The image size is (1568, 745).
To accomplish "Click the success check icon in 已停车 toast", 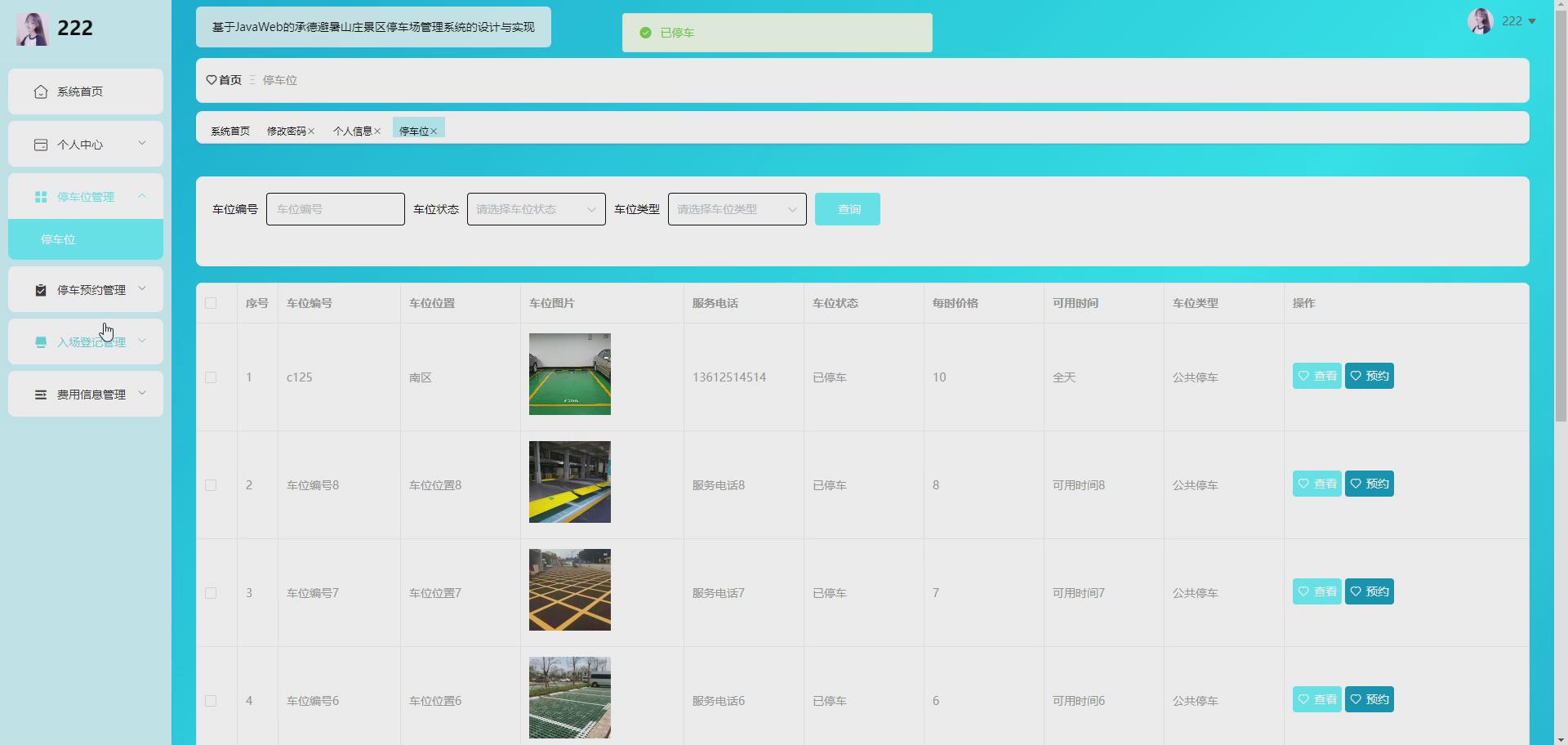I will pyautogui.click(x=645, y=33).
